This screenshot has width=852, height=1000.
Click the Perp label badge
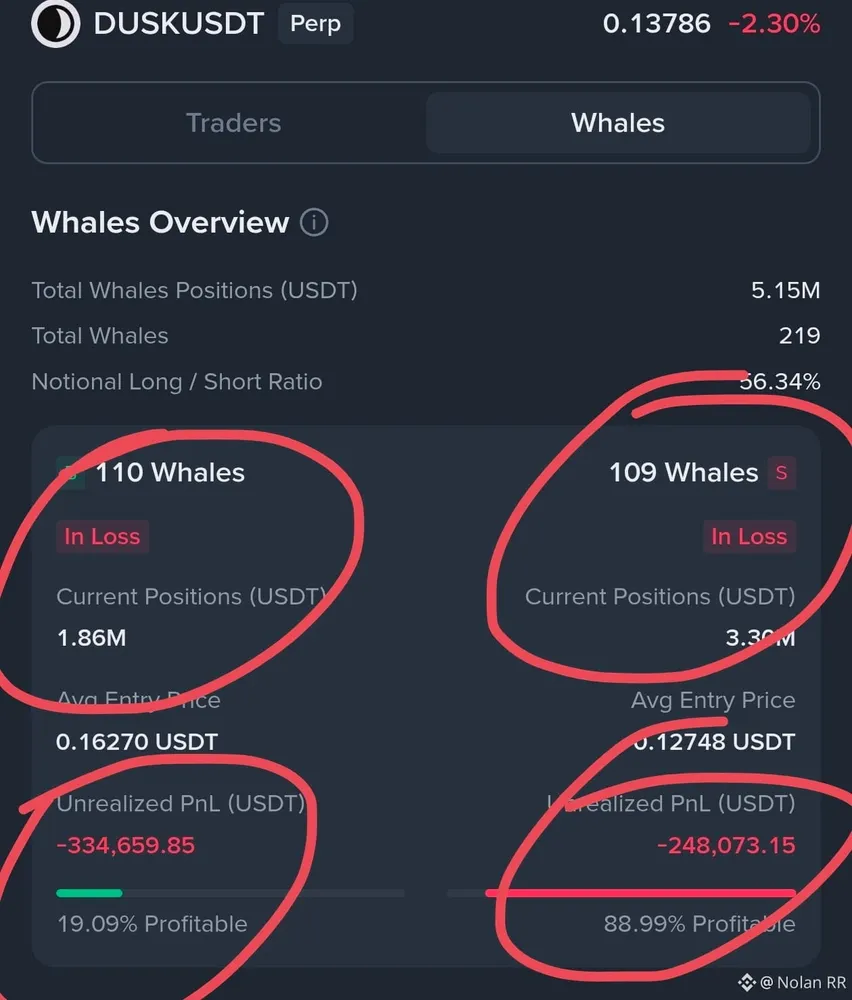315,23
